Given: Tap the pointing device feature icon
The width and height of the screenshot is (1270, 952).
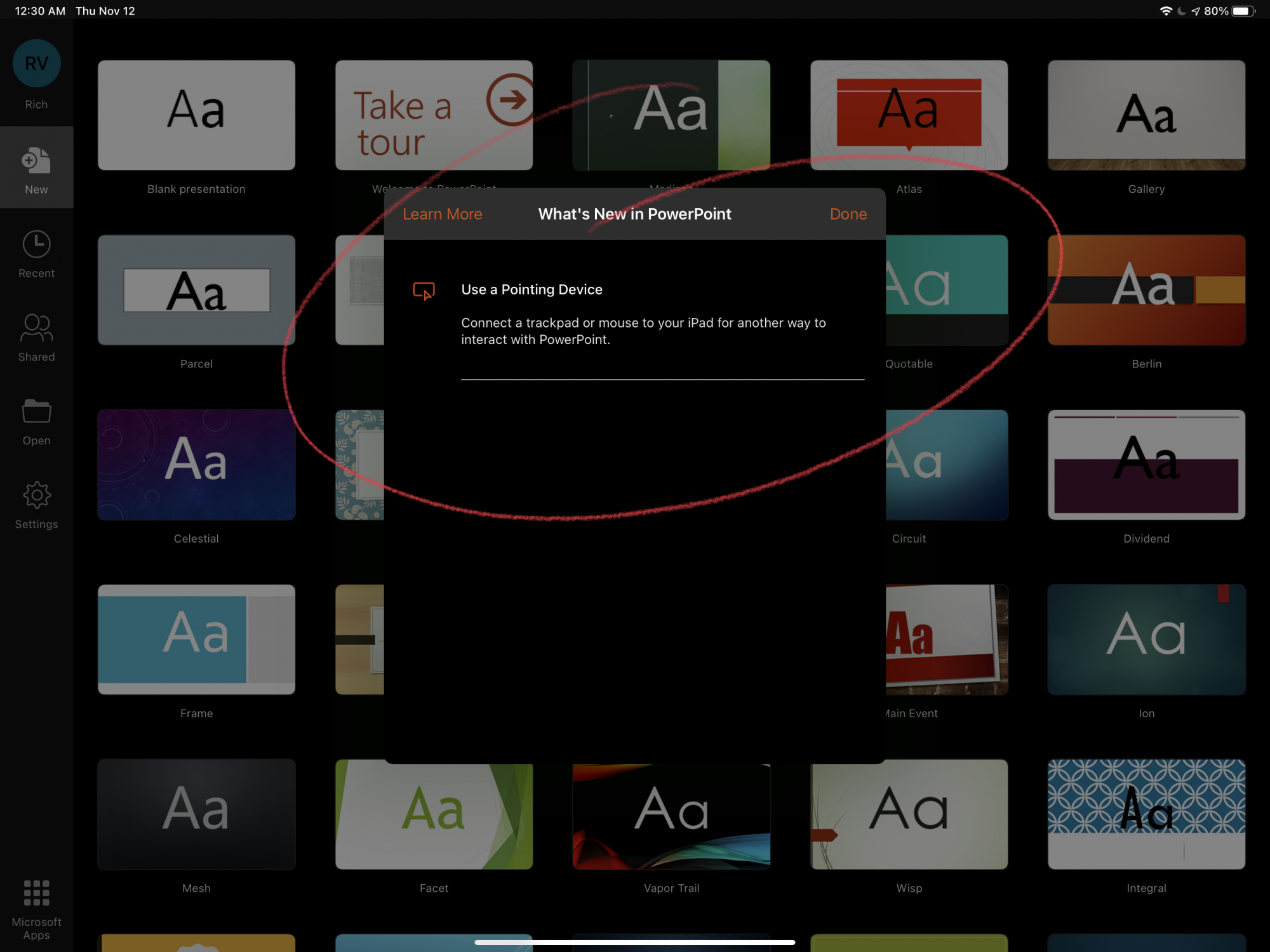Looking at the screenshot, I should [424, 291].
